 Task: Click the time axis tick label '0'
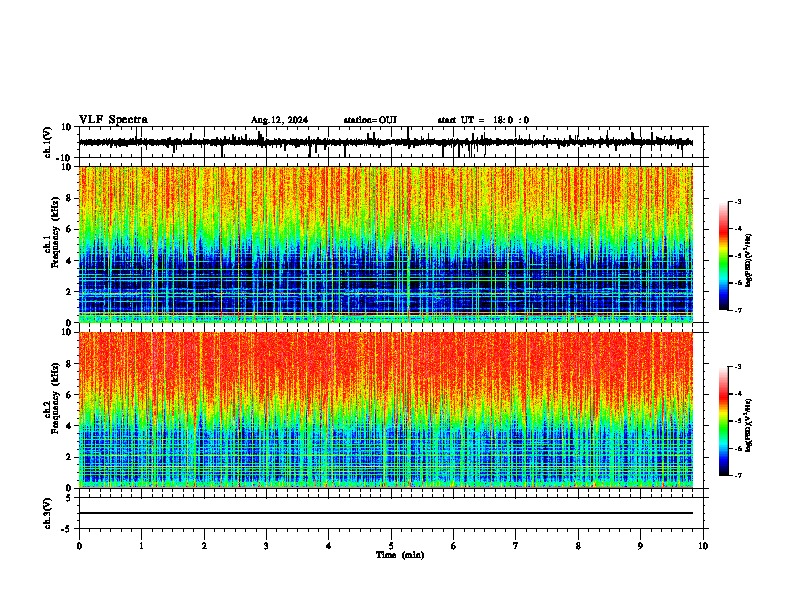click(x=79, y=546)
